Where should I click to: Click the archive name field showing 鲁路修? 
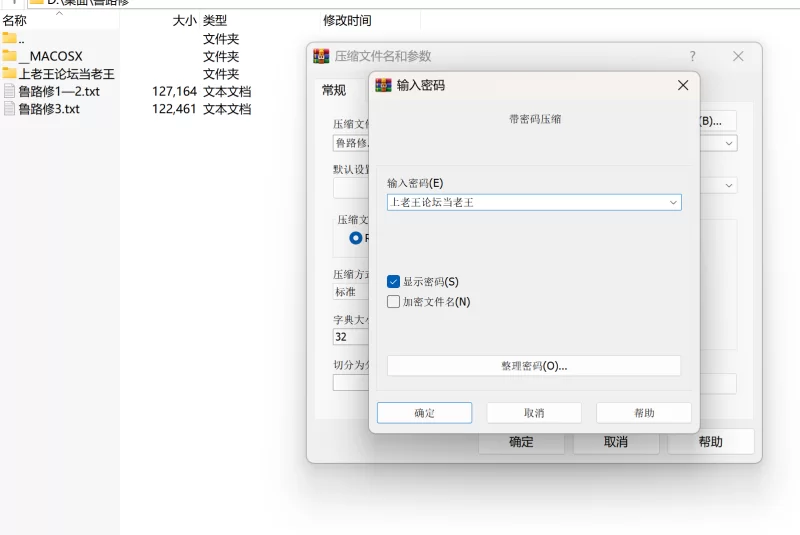(351, 143)
